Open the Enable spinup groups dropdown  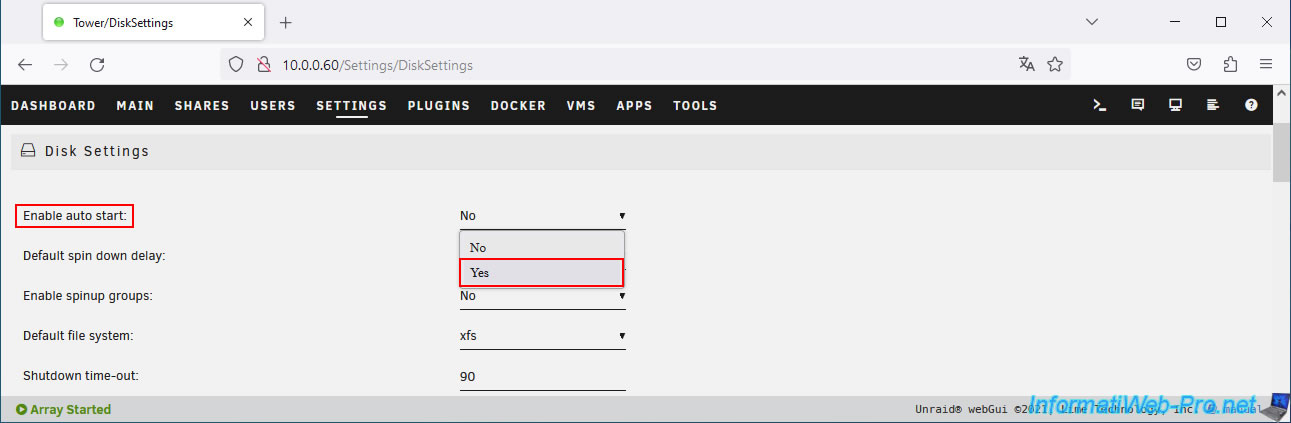click(x=542, y=296)
